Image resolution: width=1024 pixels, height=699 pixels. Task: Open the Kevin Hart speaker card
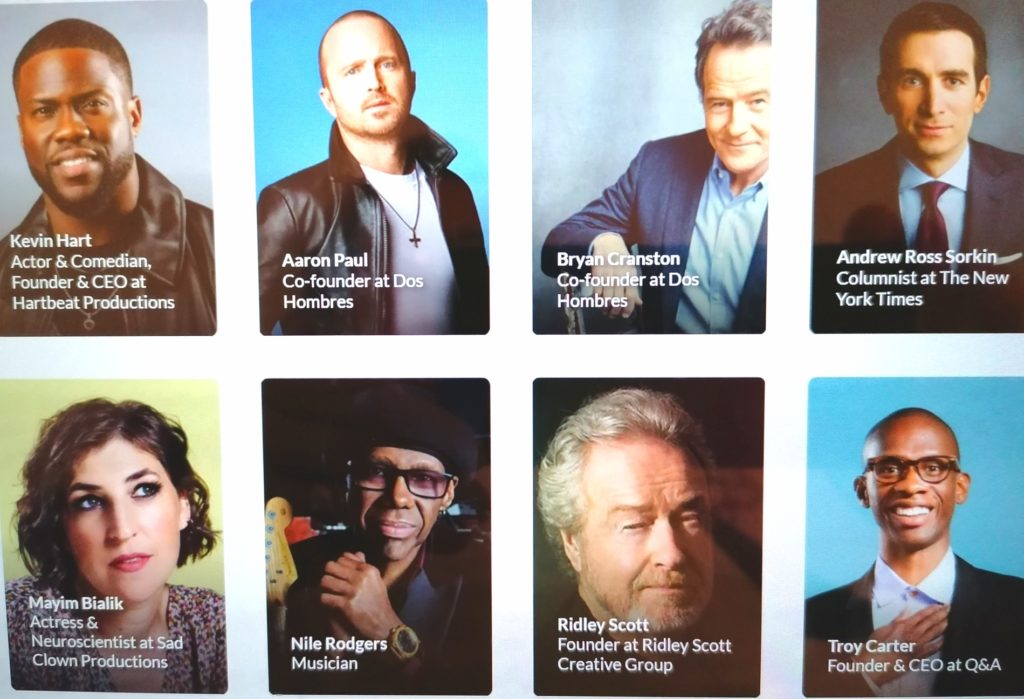106,167
